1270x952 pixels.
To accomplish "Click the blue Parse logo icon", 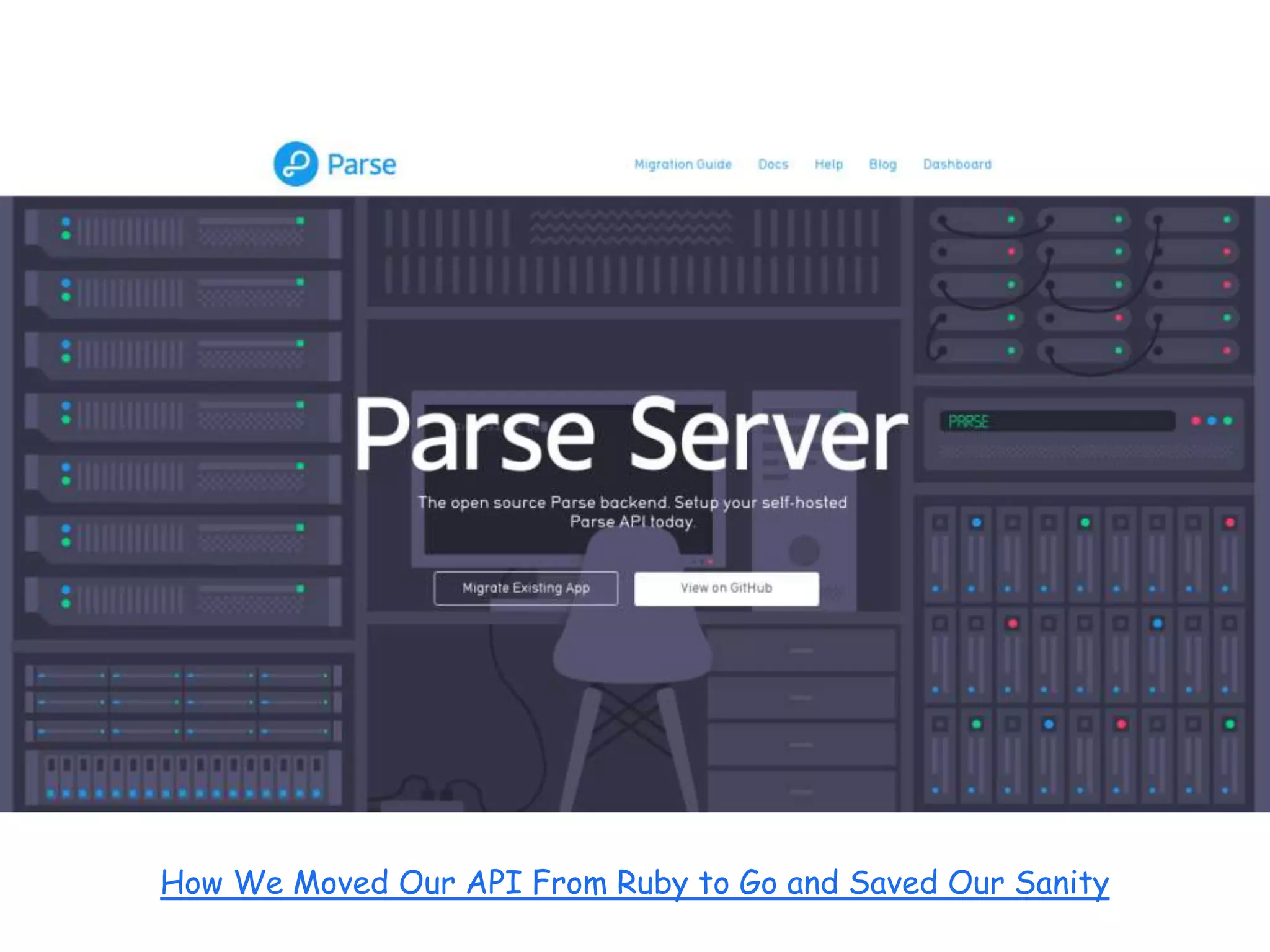I will (296, 164).
